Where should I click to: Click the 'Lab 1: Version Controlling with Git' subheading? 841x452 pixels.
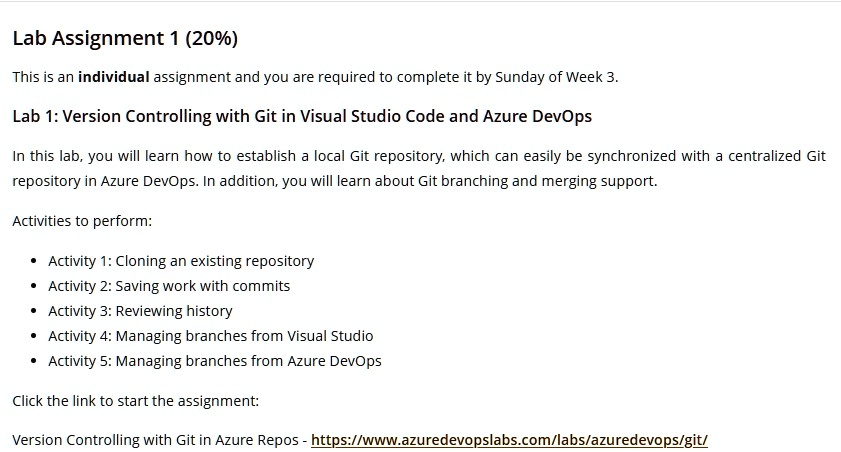click(302, 116)
